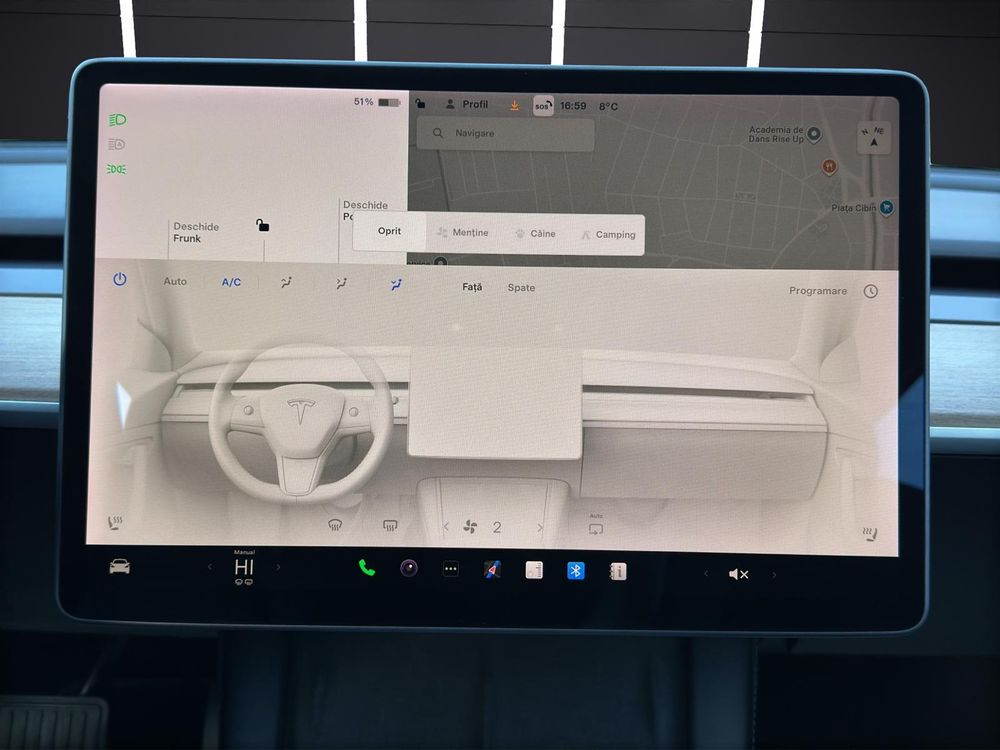Toggle front windshield defrost

point(335,525)
